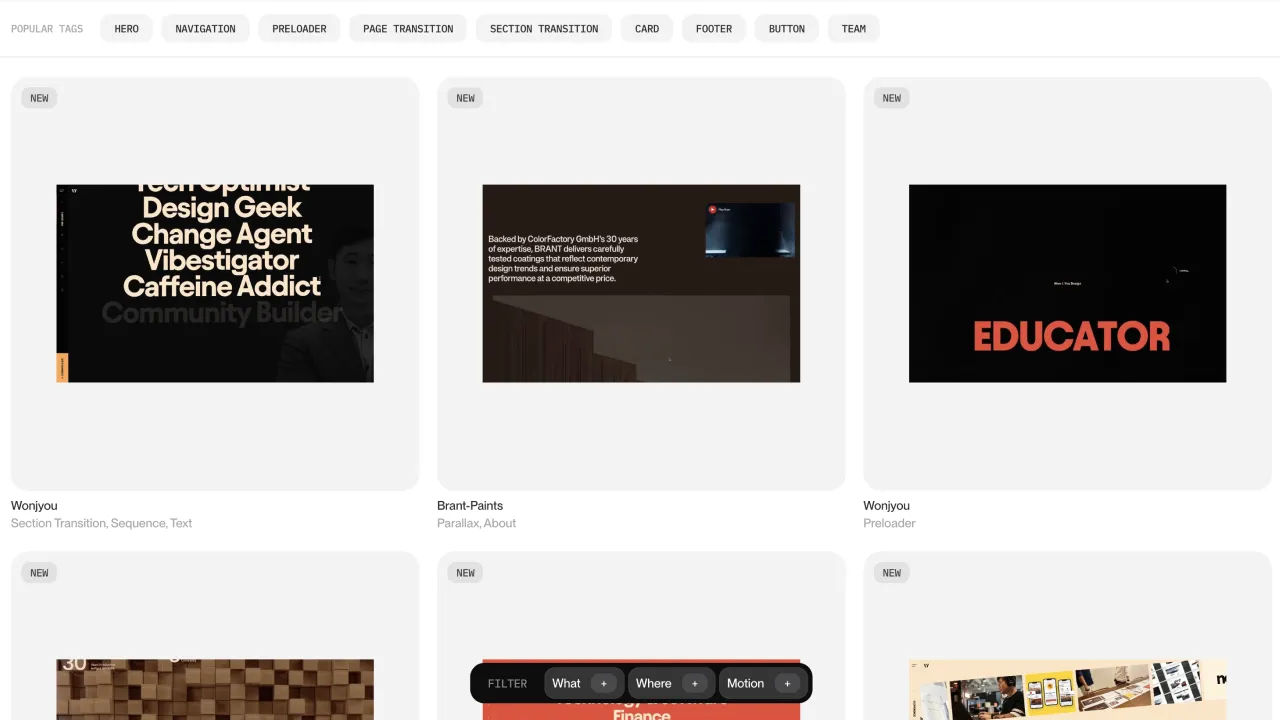Select the FOOTER tag chip

(x=714, y=29)
